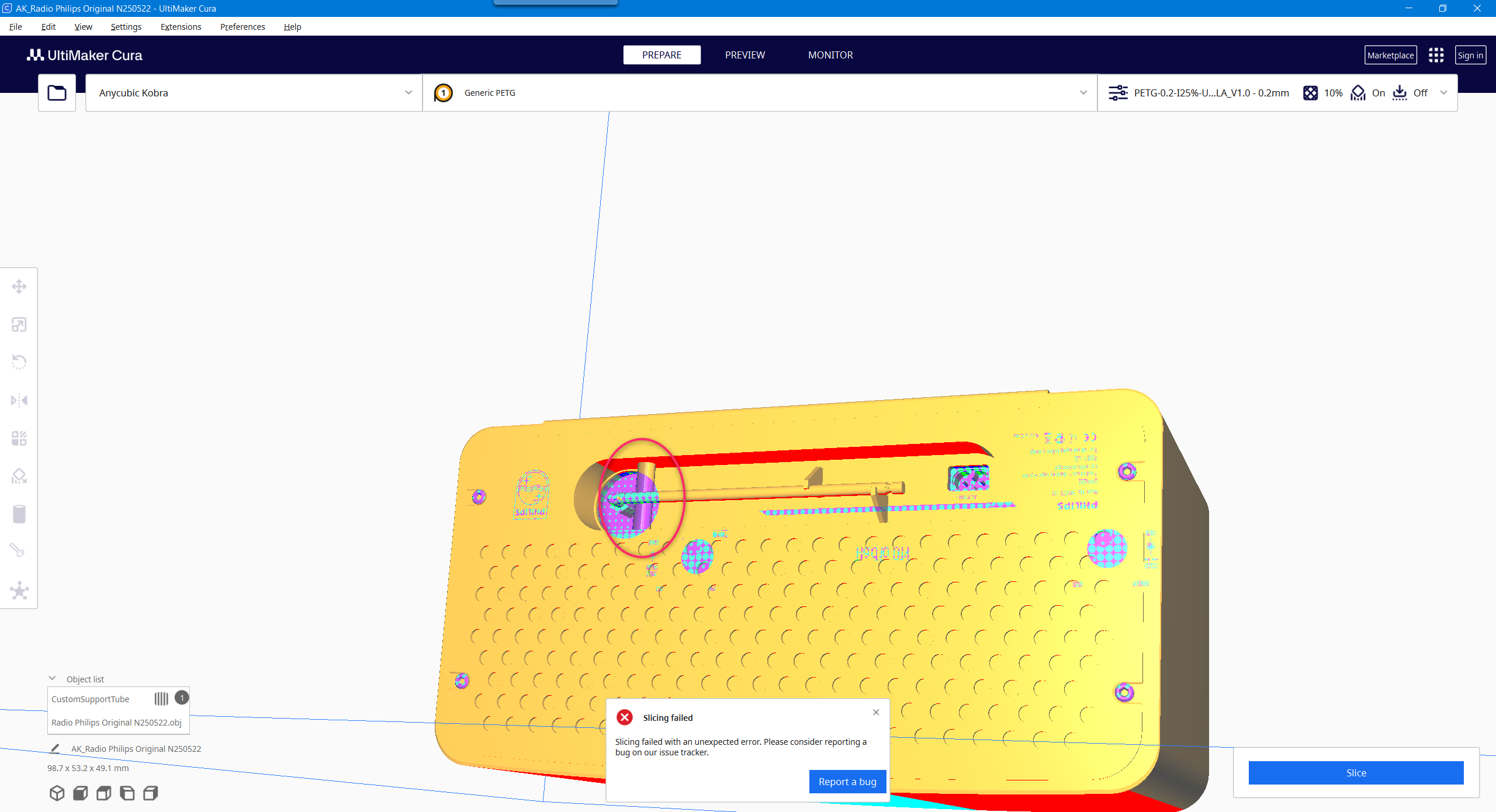Click the orange extruder 1 color circle
The height and width of the screenshot is (812, 1496).
point(442,92)
